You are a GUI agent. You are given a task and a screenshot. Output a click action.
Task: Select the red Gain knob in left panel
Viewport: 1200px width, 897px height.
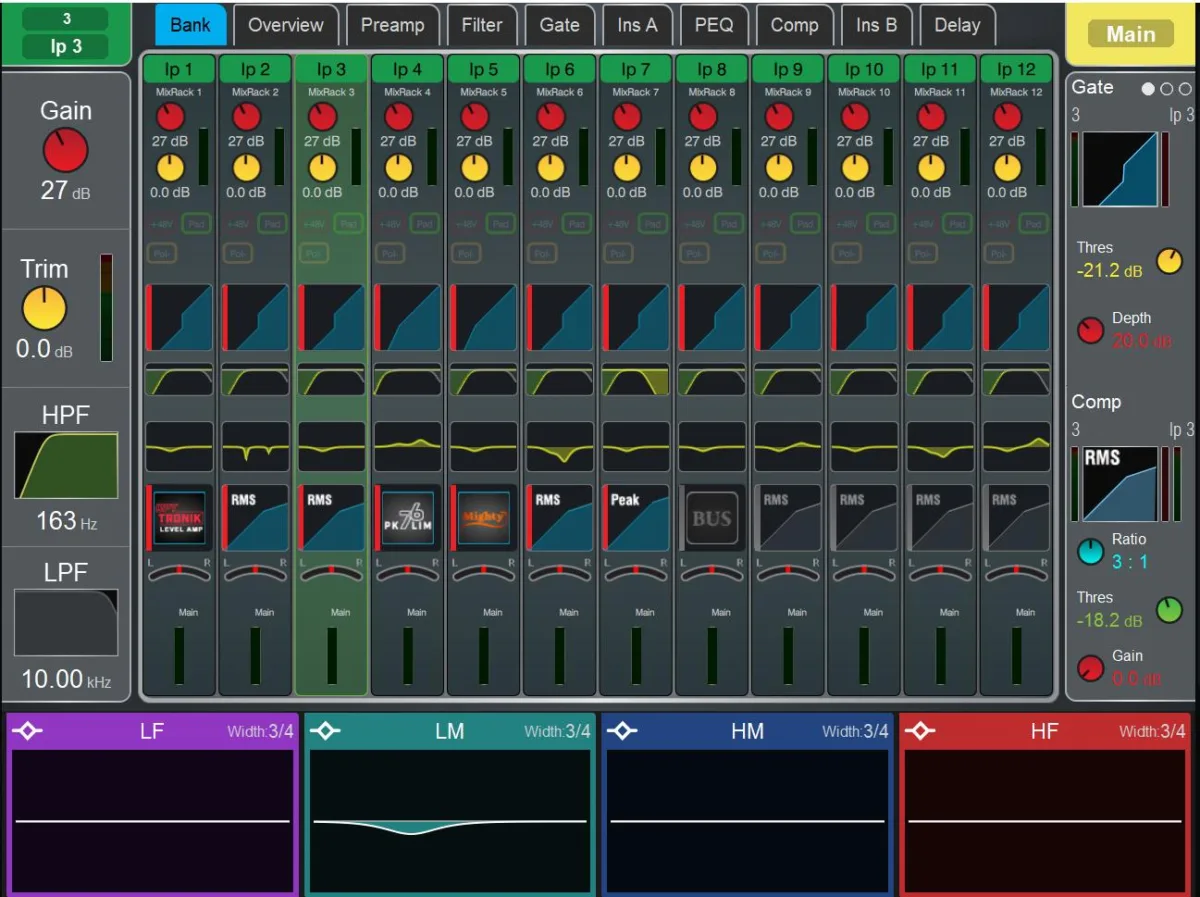[x=65, y=150]
